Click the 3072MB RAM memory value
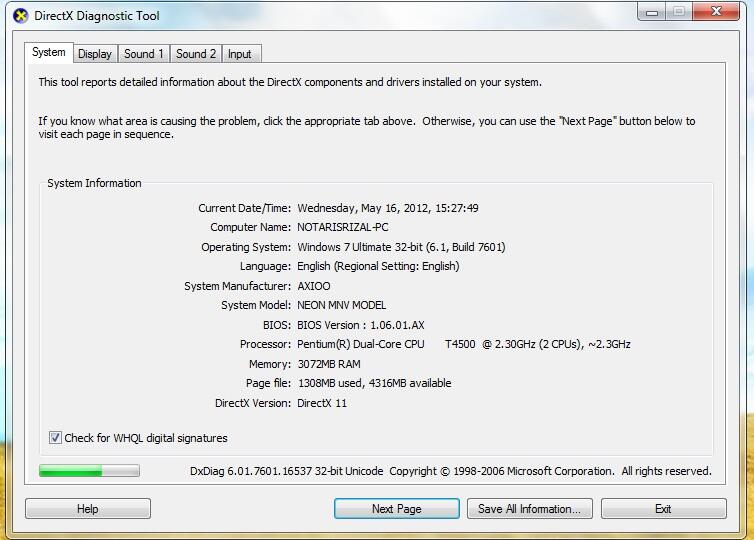Viewport: 754px width, 540px height. click(x=329, y=364)
